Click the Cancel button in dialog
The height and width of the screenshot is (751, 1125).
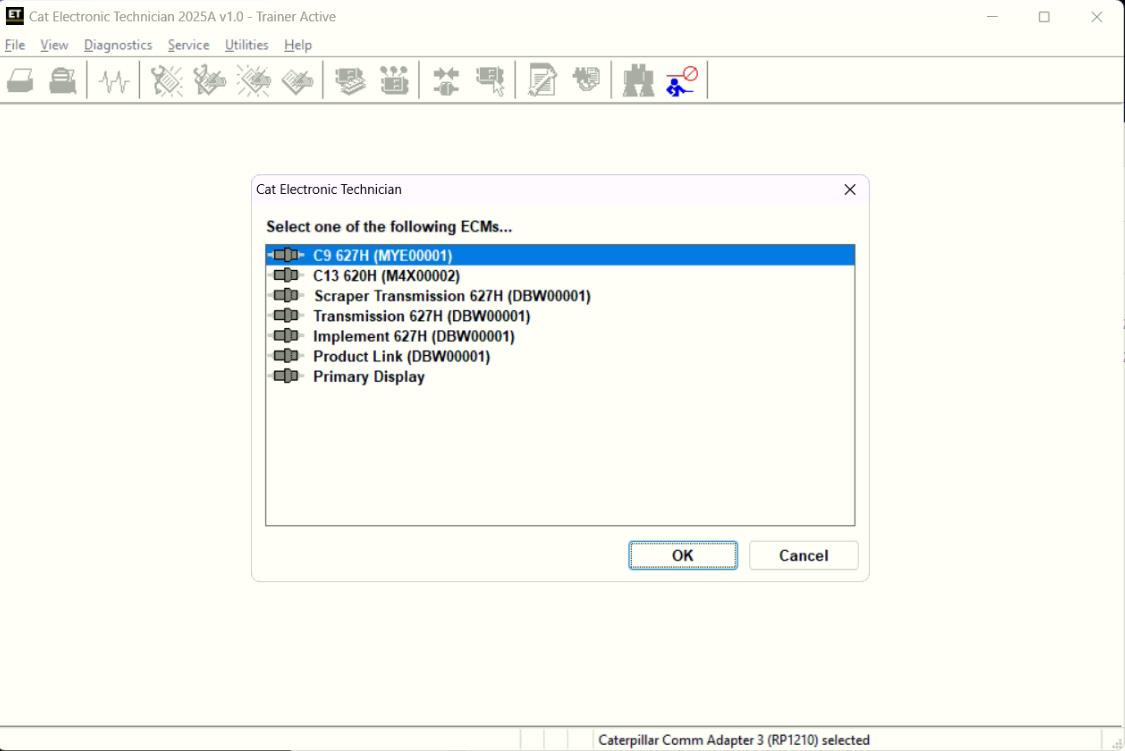tap(803, 555)
